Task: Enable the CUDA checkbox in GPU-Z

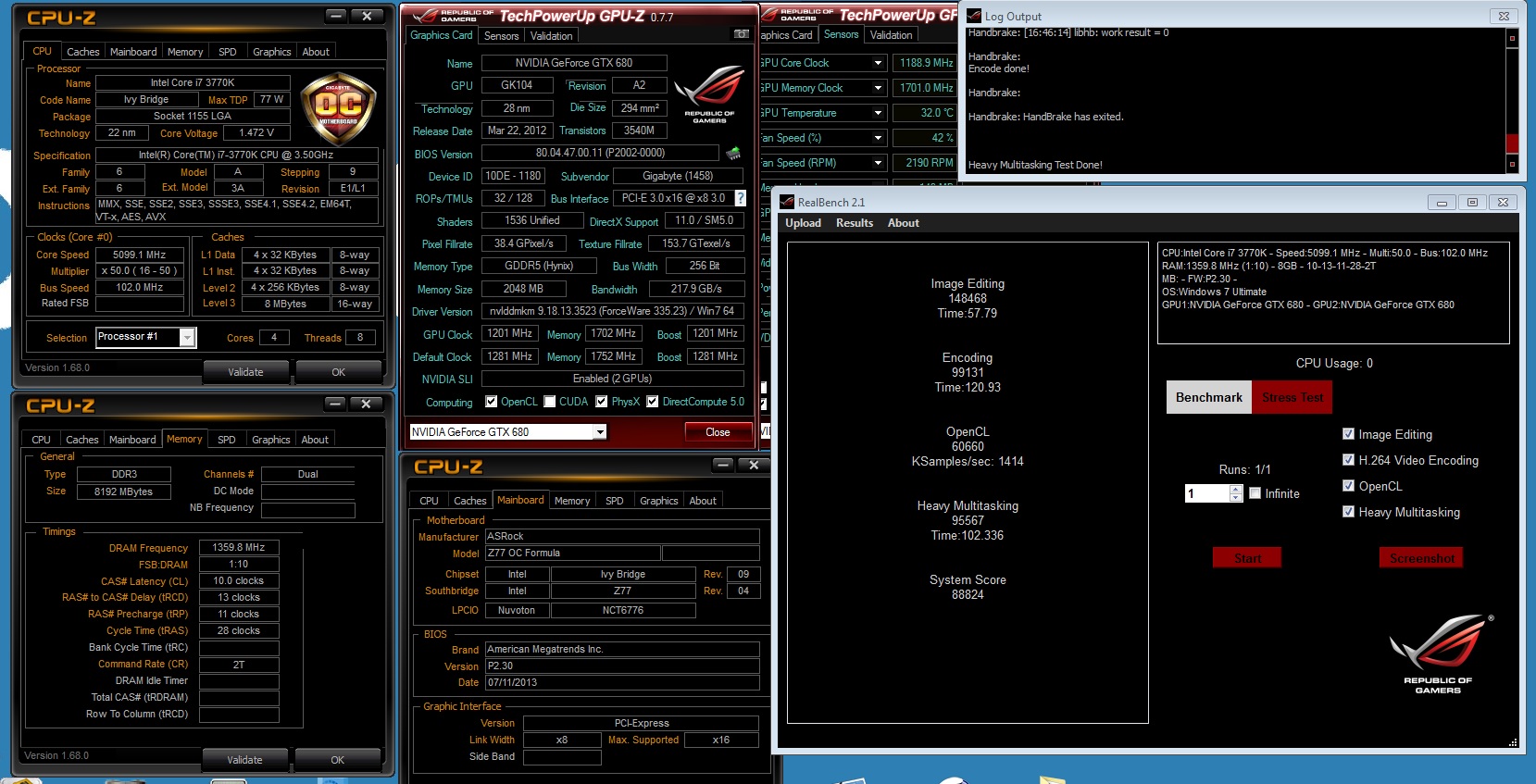Action: pyautogui.click(x=550, y=402)
